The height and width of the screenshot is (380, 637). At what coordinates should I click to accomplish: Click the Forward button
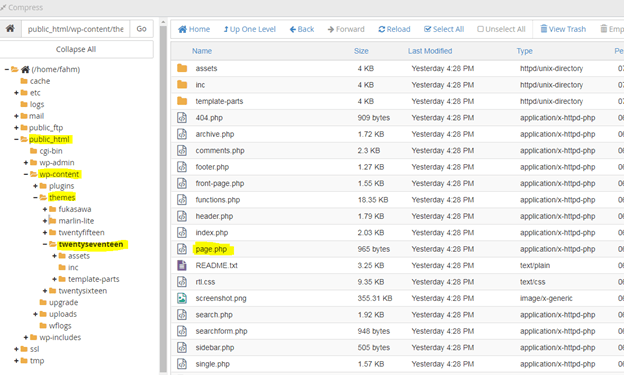point(346,29)
